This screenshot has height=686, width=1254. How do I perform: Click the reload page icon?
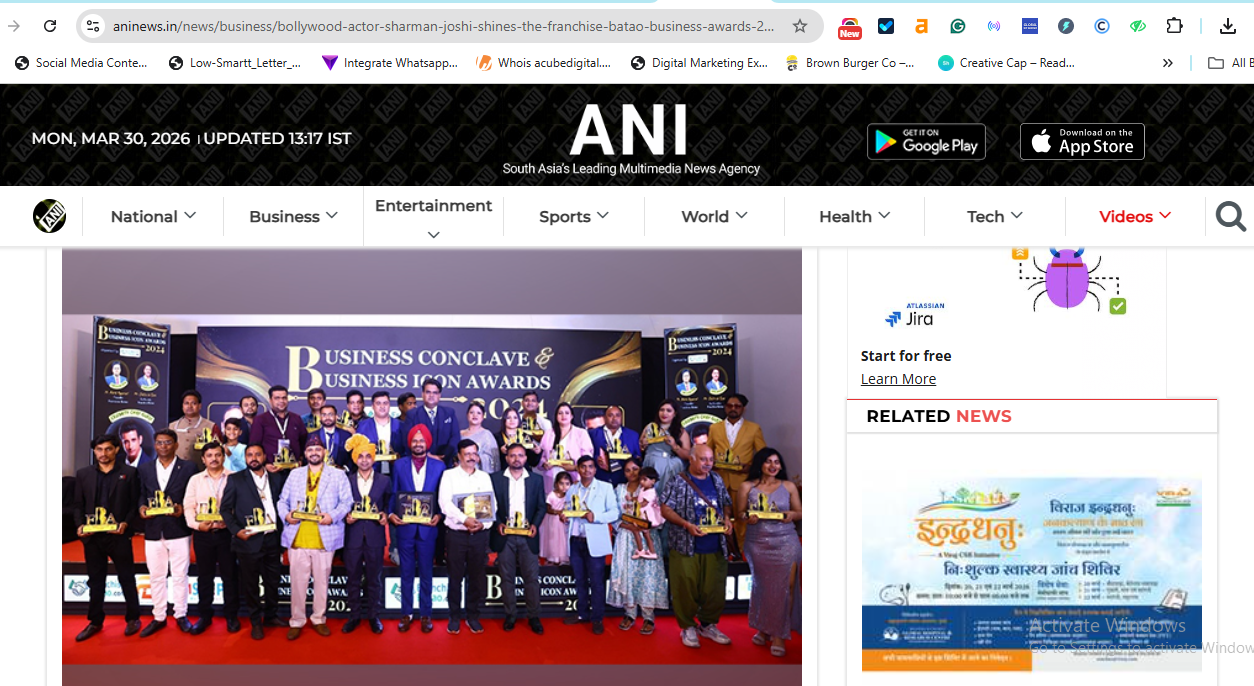[x=49, y=25]
